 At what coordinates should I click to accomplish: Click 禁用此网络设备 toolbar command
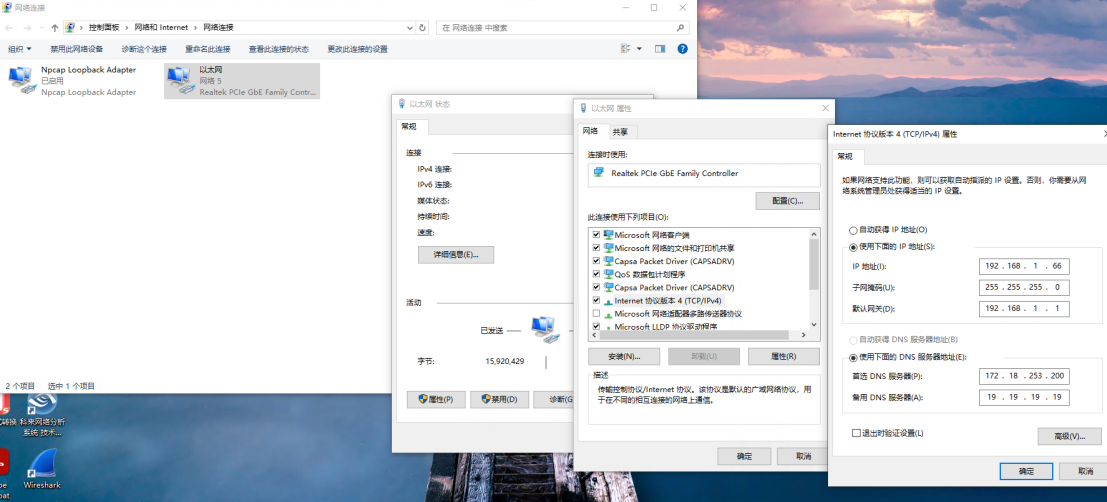(x=76, y=49)
